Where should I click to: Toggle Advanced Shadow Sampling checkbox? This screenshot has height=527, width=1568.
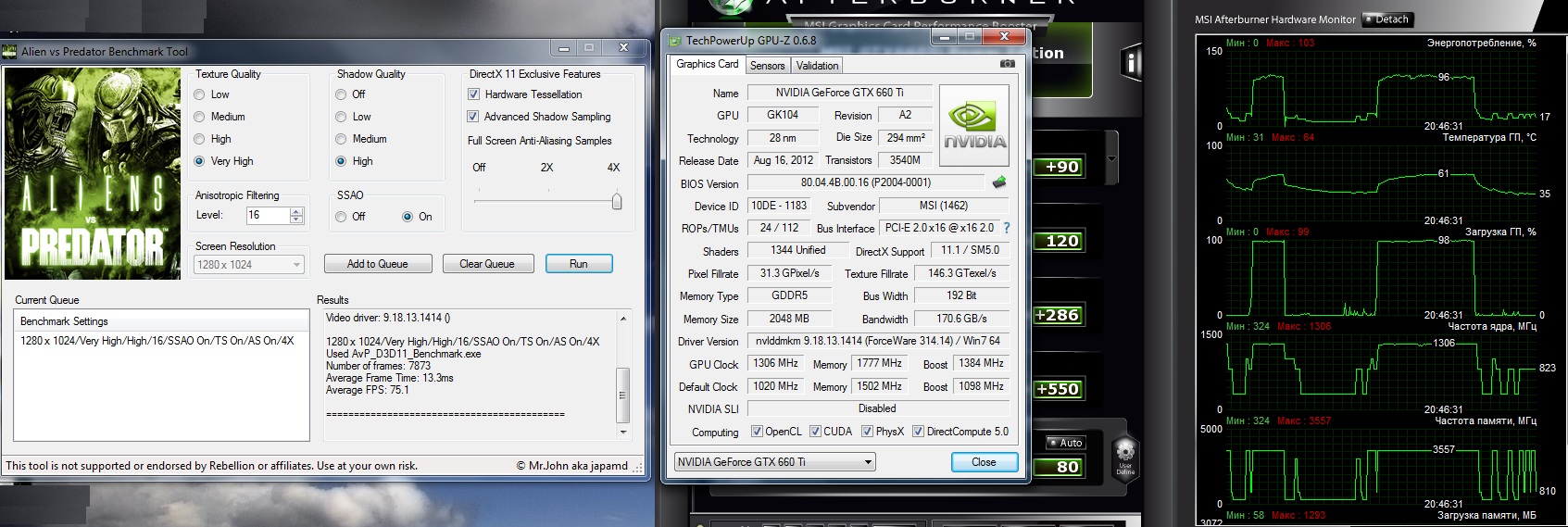tap(473, 117)
